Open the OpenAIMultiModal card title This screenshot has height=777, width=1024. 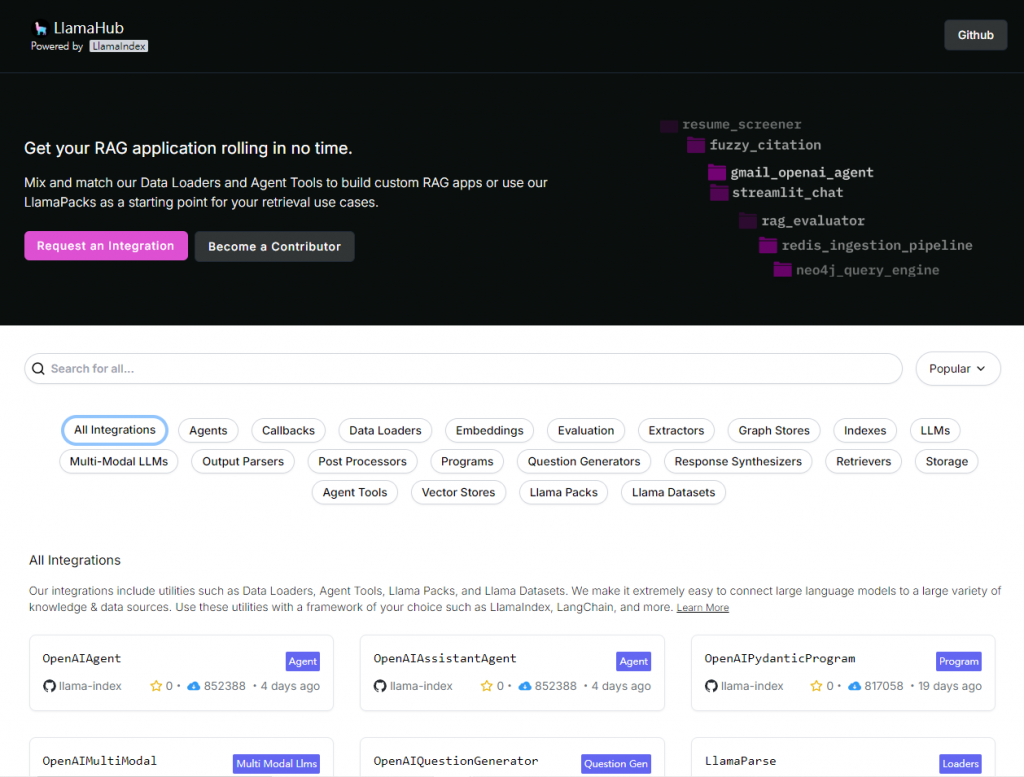[99, 761]
